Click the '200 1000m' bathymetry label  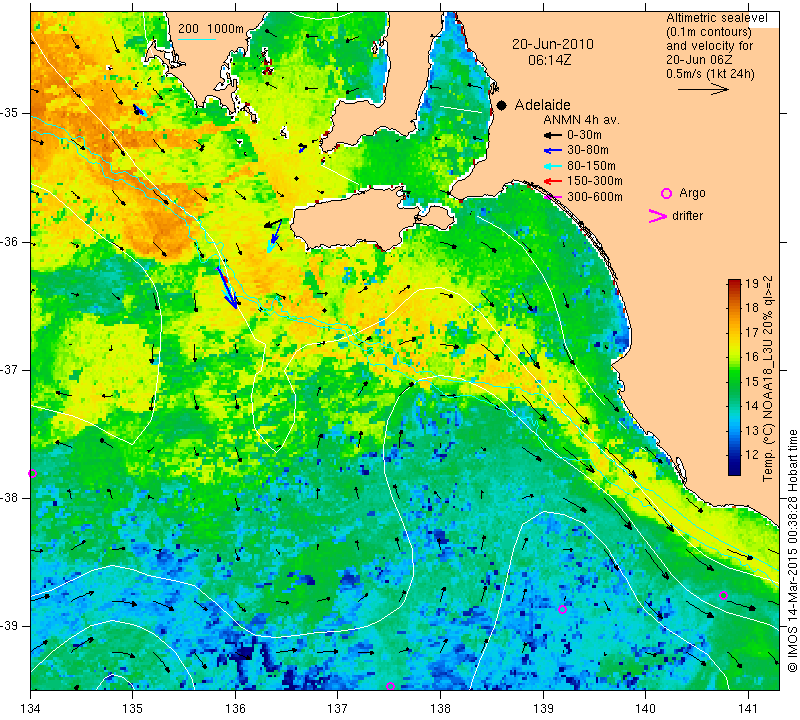[x=211, y=29]
